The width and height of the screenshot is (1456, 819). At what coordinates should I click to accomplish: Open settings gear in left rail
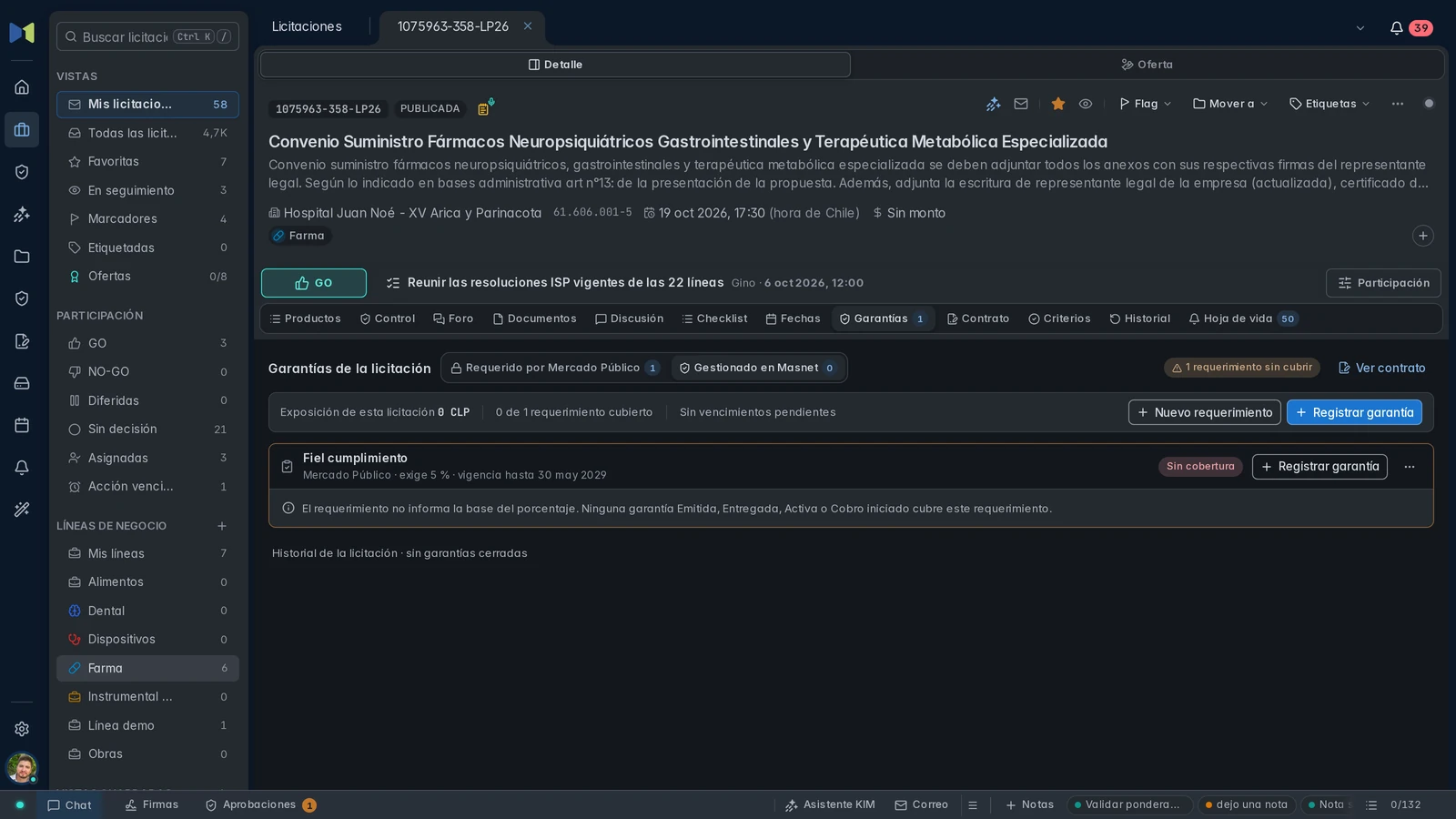[22, 729]
